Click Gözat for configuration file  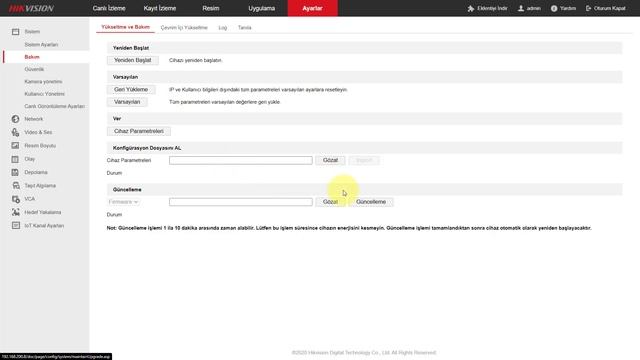click(x=330, y=160)
